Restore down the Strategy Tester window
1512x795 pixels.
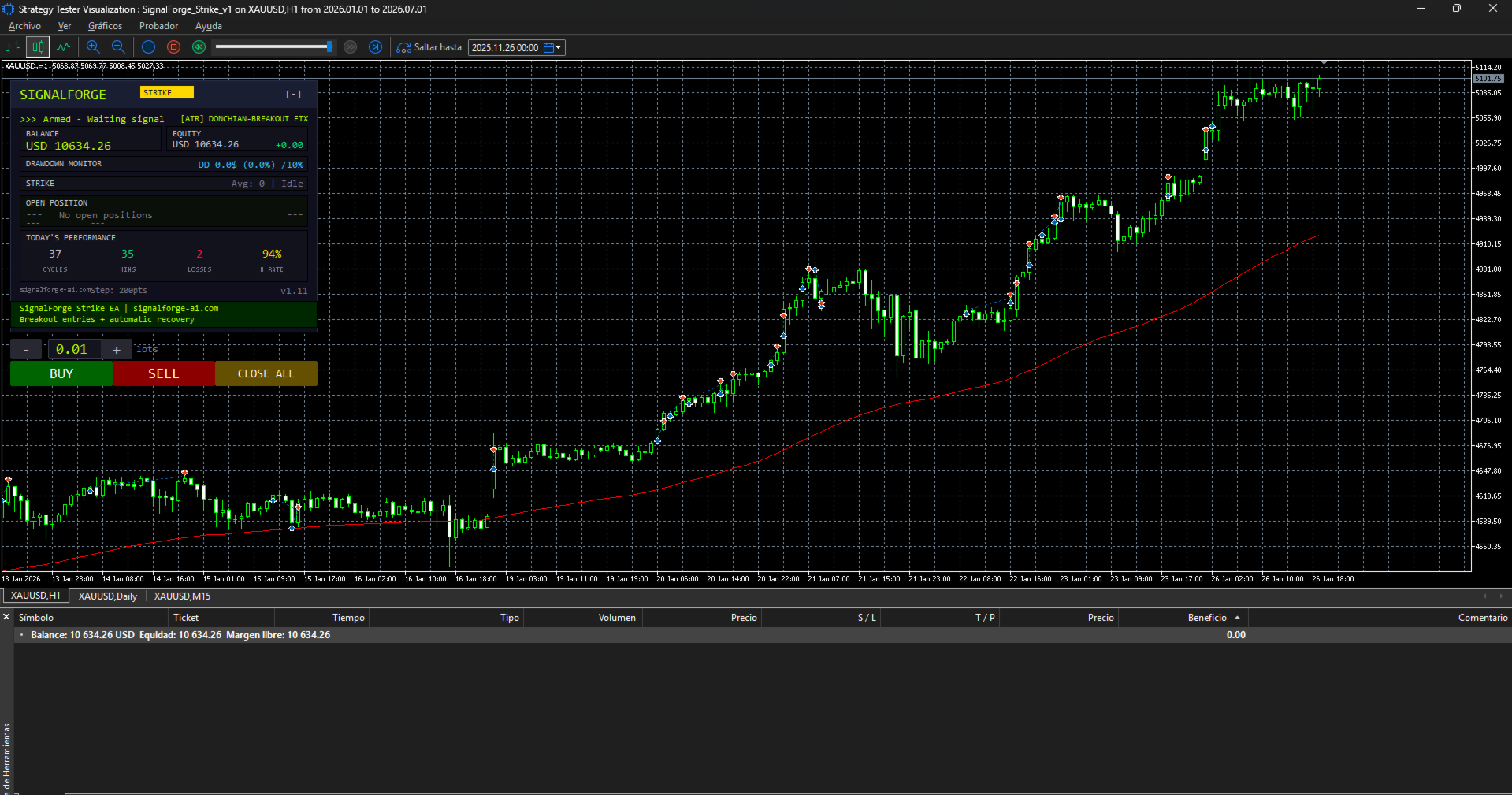[1457, 9]
